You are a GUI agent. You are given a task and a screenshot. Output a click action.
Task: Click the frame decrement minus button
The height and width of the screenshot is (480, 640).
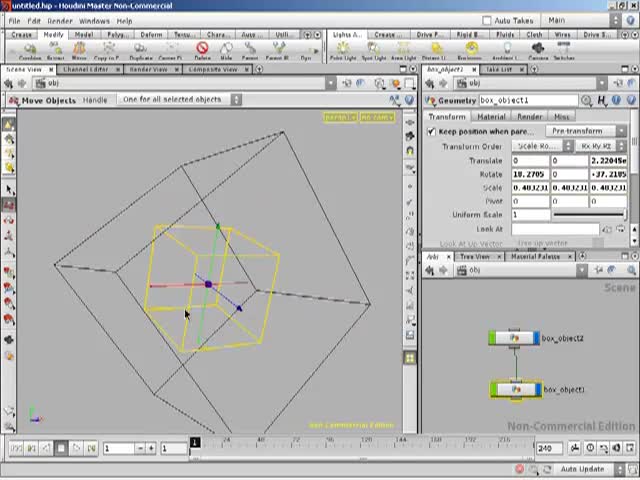click(x=140, y=448)
